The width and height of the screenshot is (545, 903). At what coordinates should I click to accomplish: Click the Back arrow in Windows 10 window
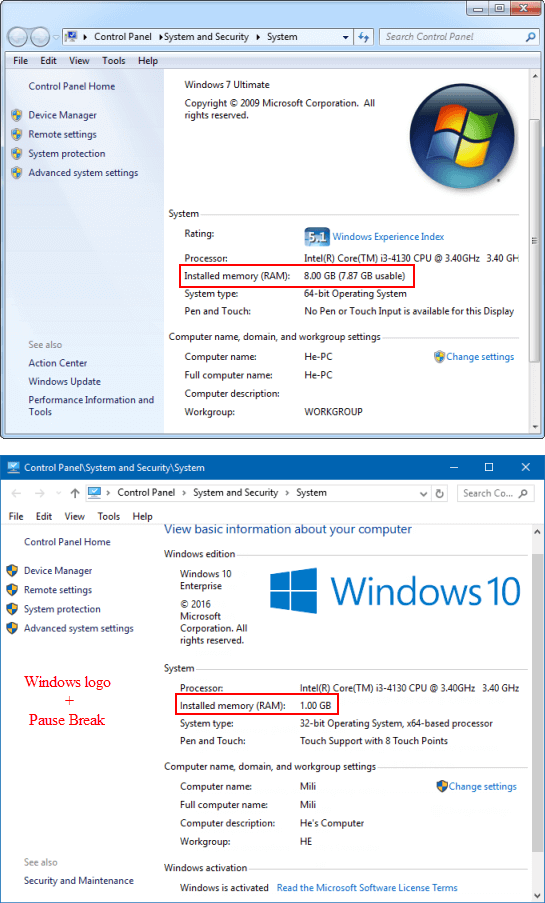[17, 494]
